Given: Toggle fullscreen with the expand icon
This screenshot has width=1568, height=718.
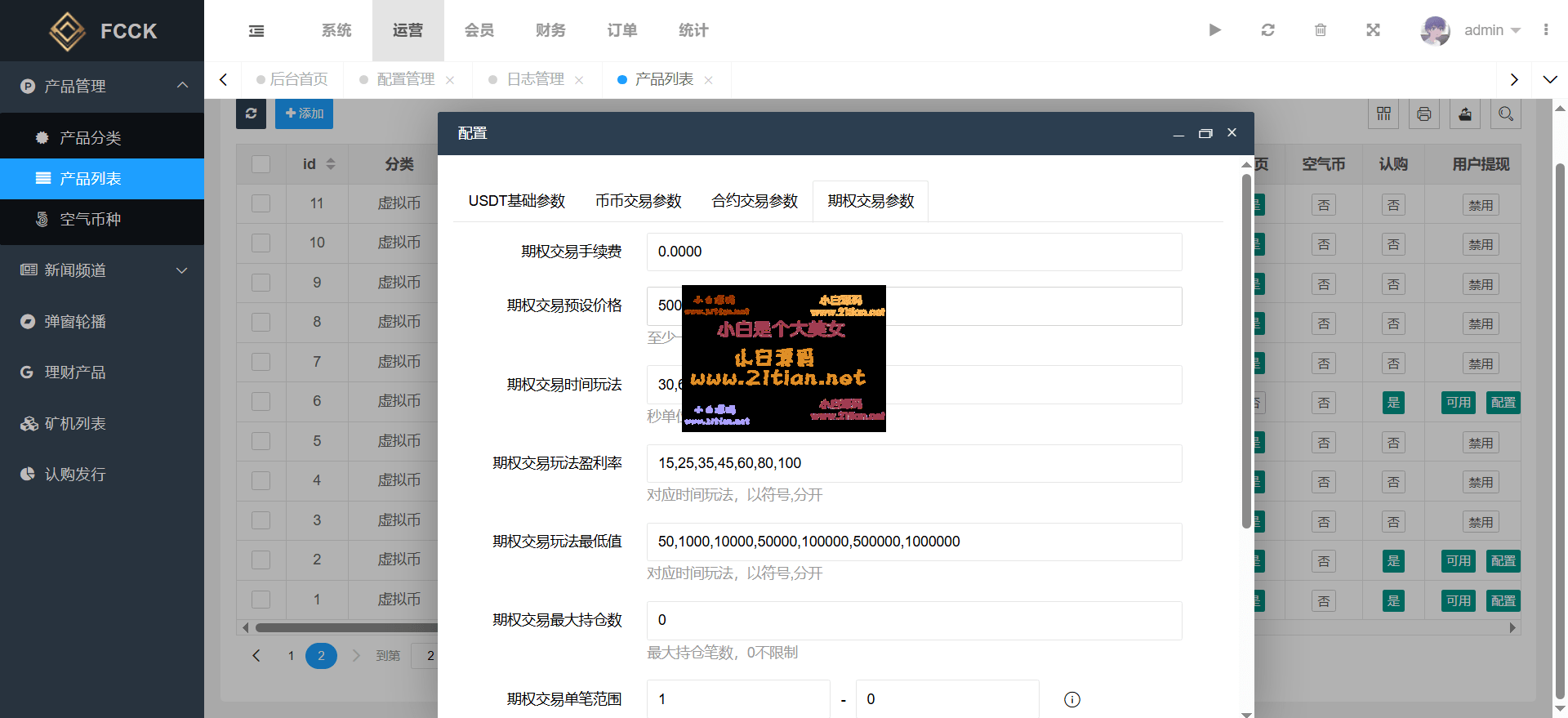Looking at the screenshot, I should 1373,30.
